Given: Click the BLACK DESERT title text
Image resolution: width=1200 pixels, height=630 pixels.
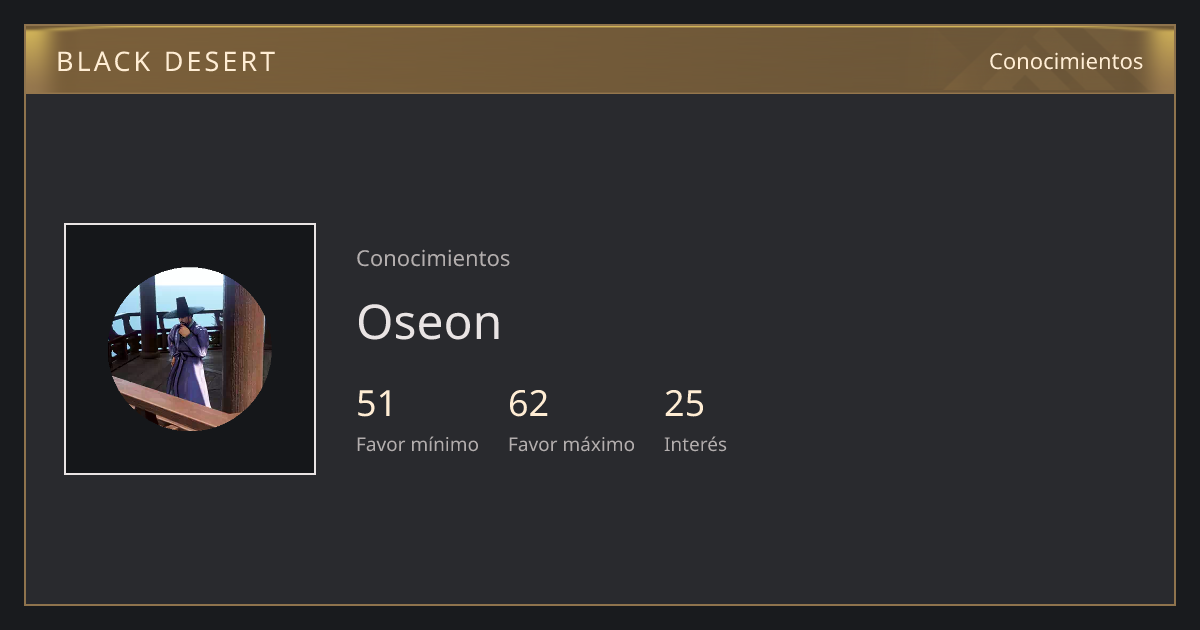Looking at the screenshot, I should [x=166, y=62].
